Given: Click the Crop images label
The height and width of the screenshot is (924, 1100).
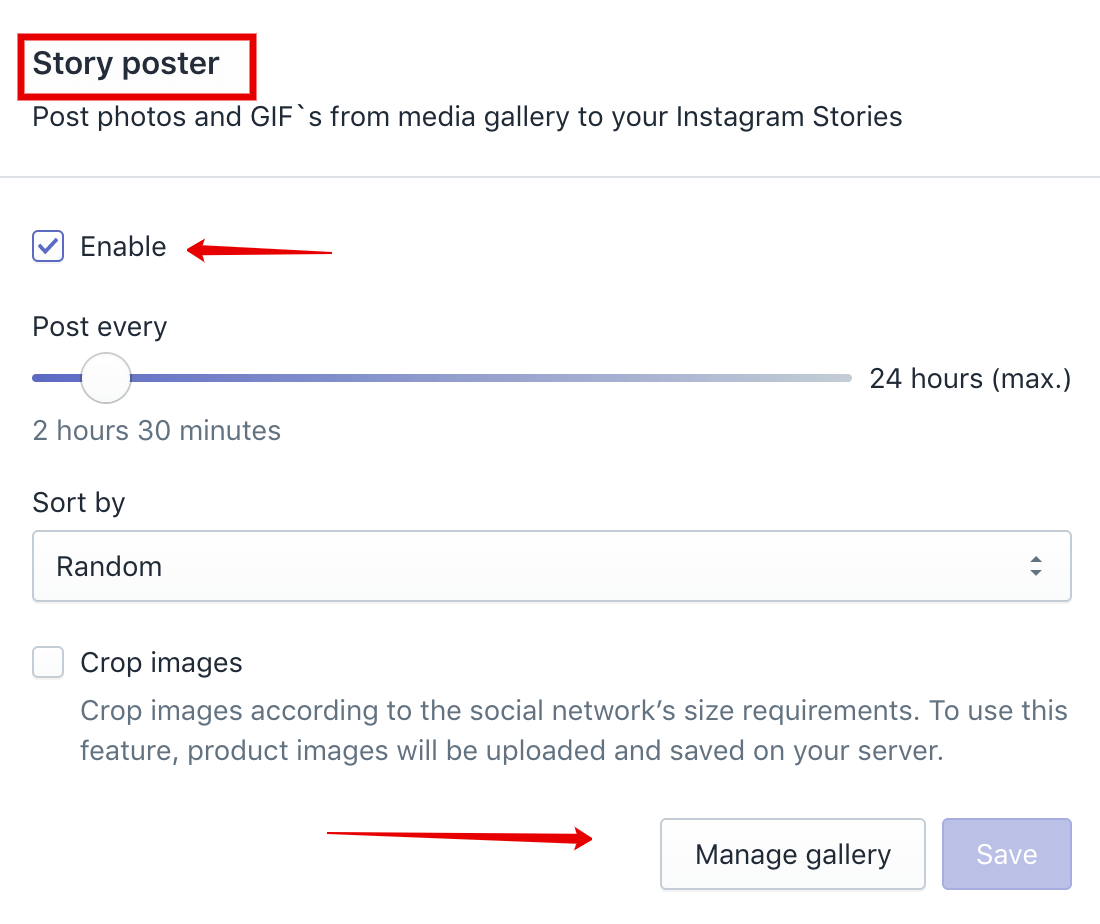Looking at the screenshot, I should coord(161,662).
